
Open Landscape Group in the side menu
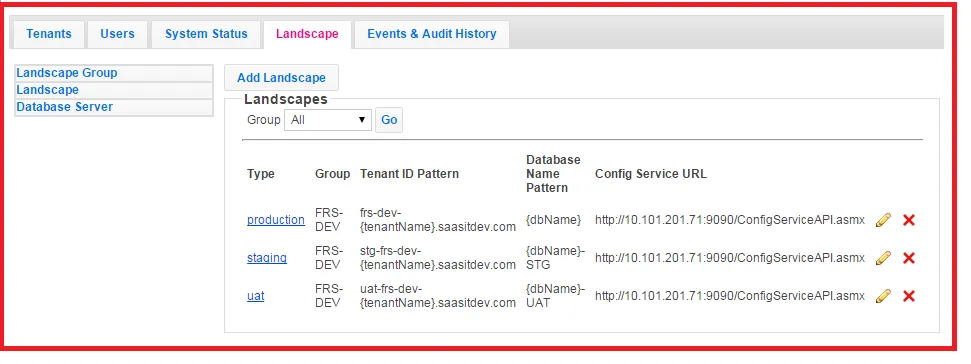click(x=113, y=73)
